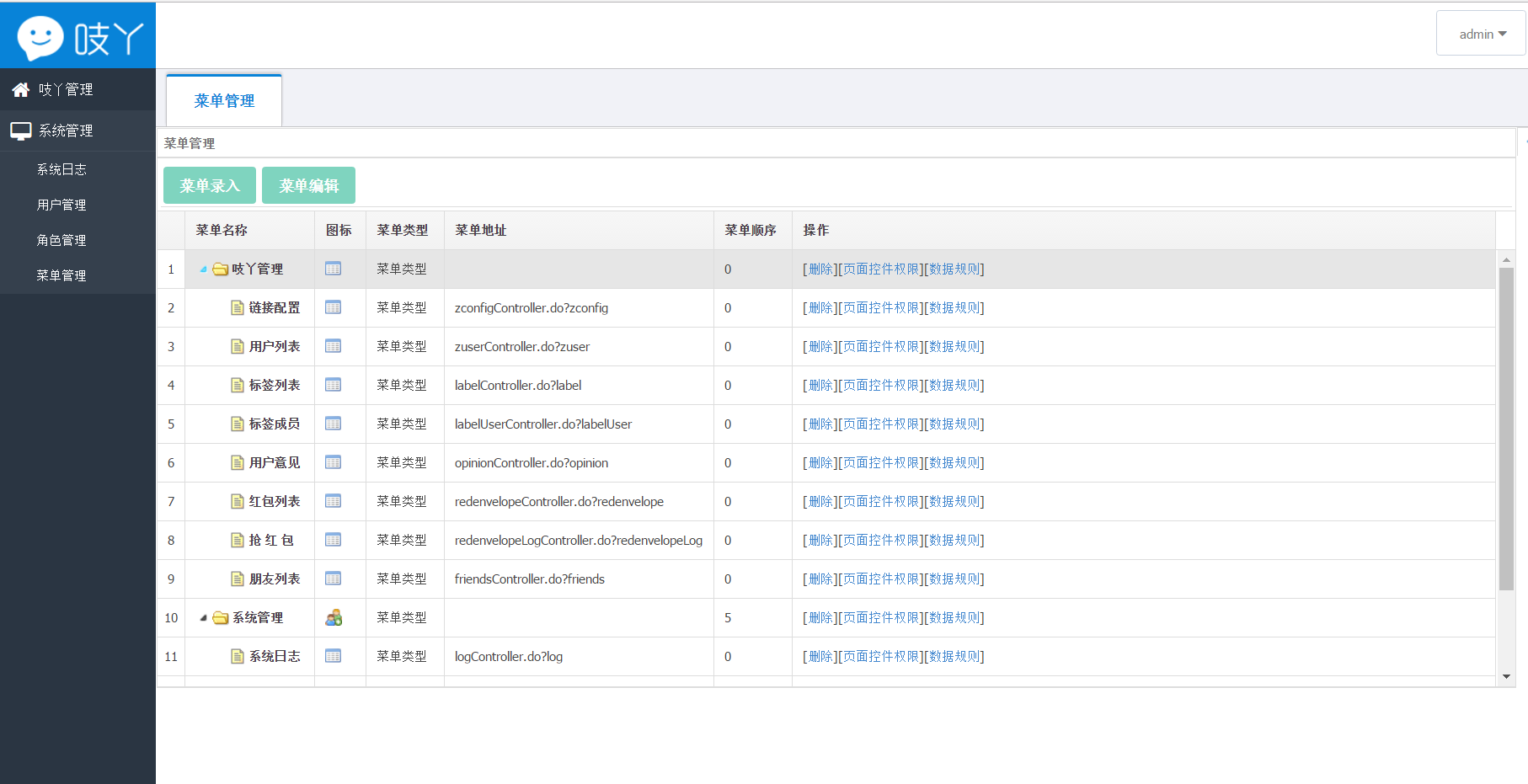Toggle the 系统管理 sidebar section

pos(77,131)
